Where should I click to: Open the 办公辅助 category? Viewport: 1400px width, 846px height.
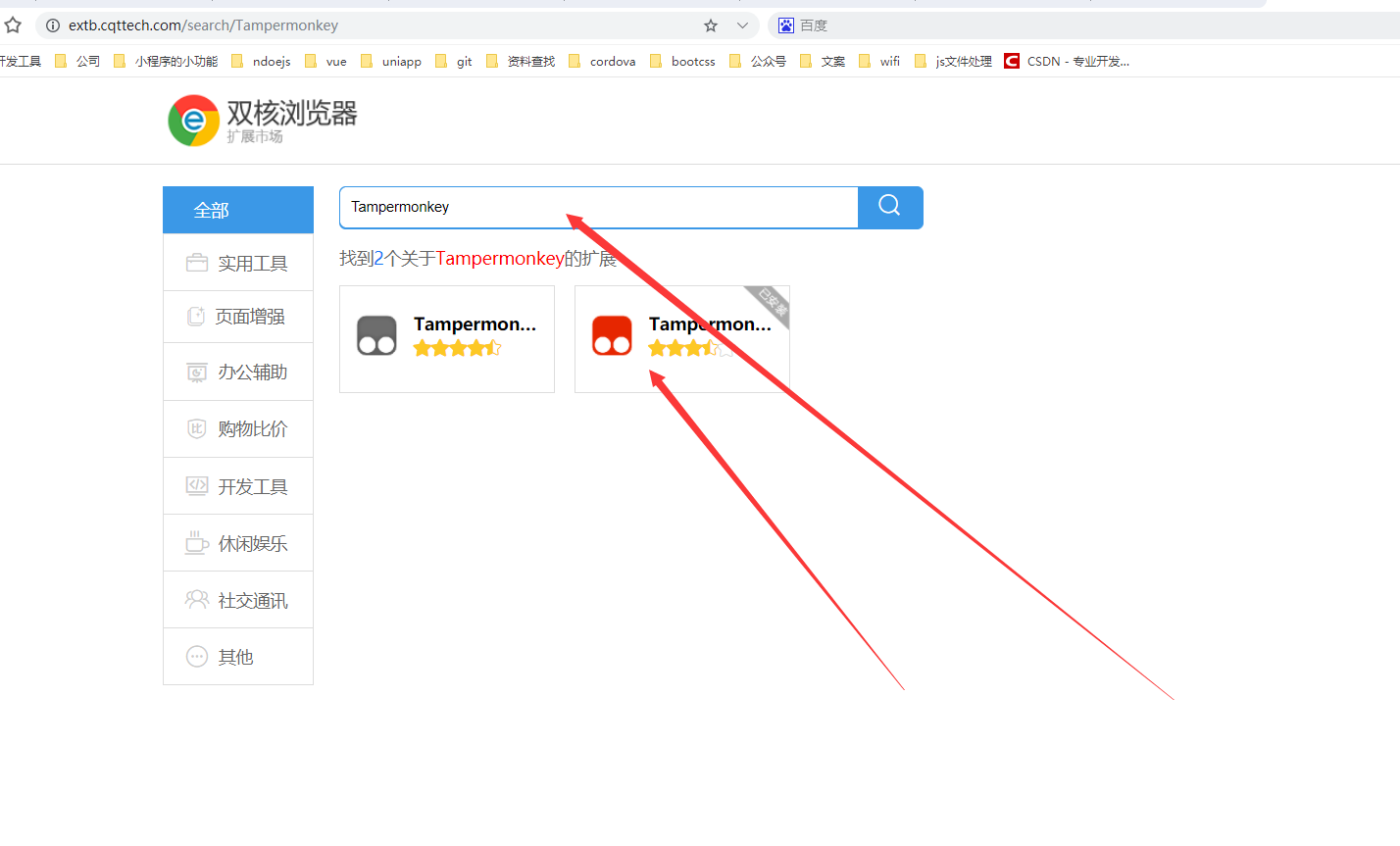point(238,373)
